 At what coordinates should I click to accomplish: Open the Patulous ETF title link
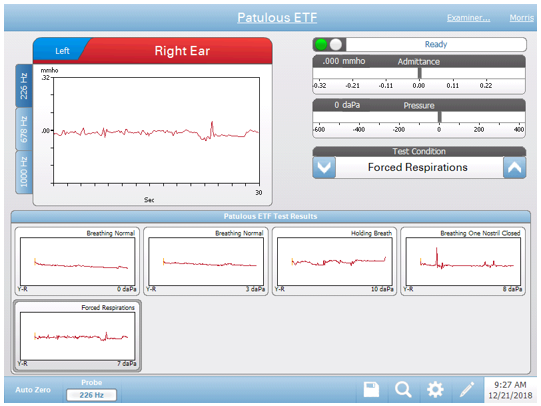pos(277,18)
